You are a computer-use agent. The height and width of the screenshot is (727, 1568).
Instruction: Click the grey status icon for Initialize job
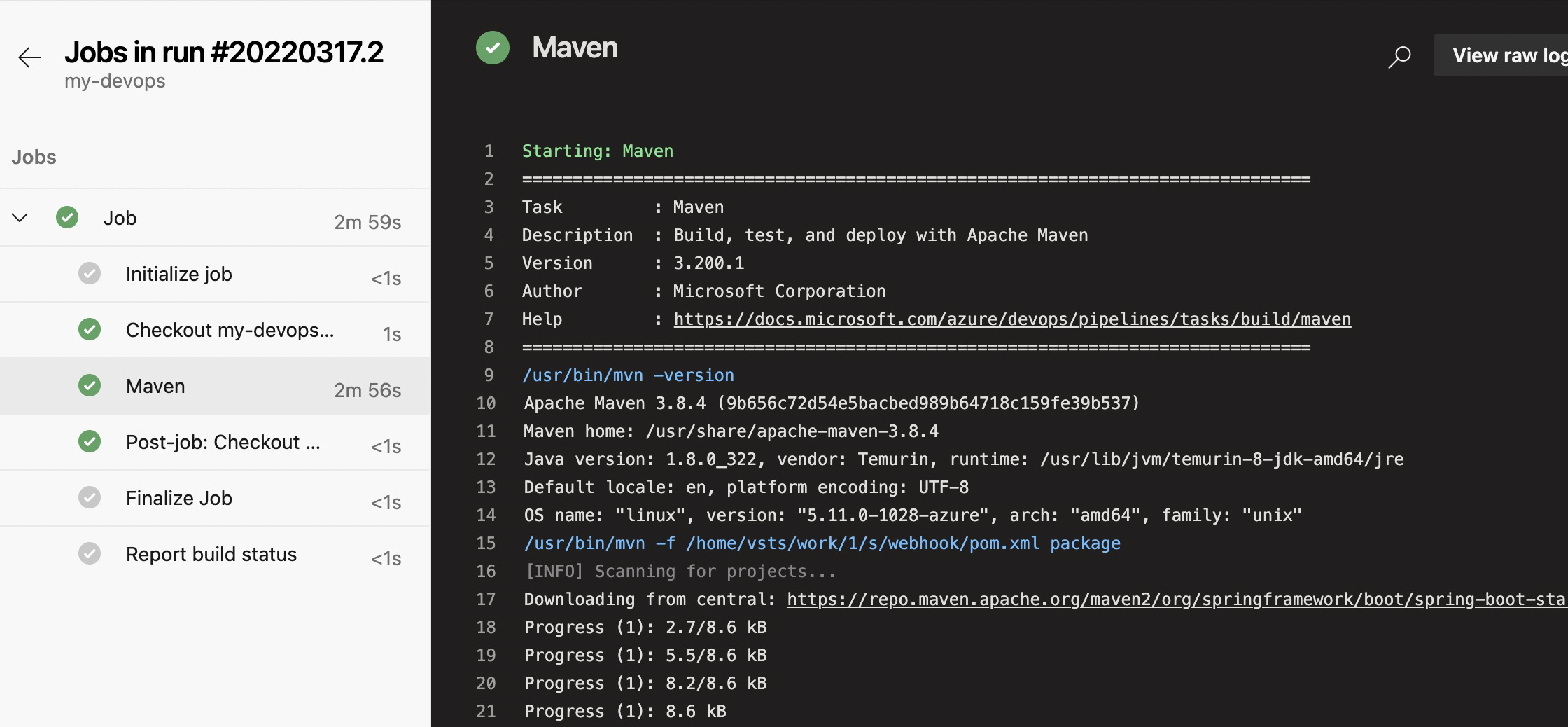click(90, 273)
